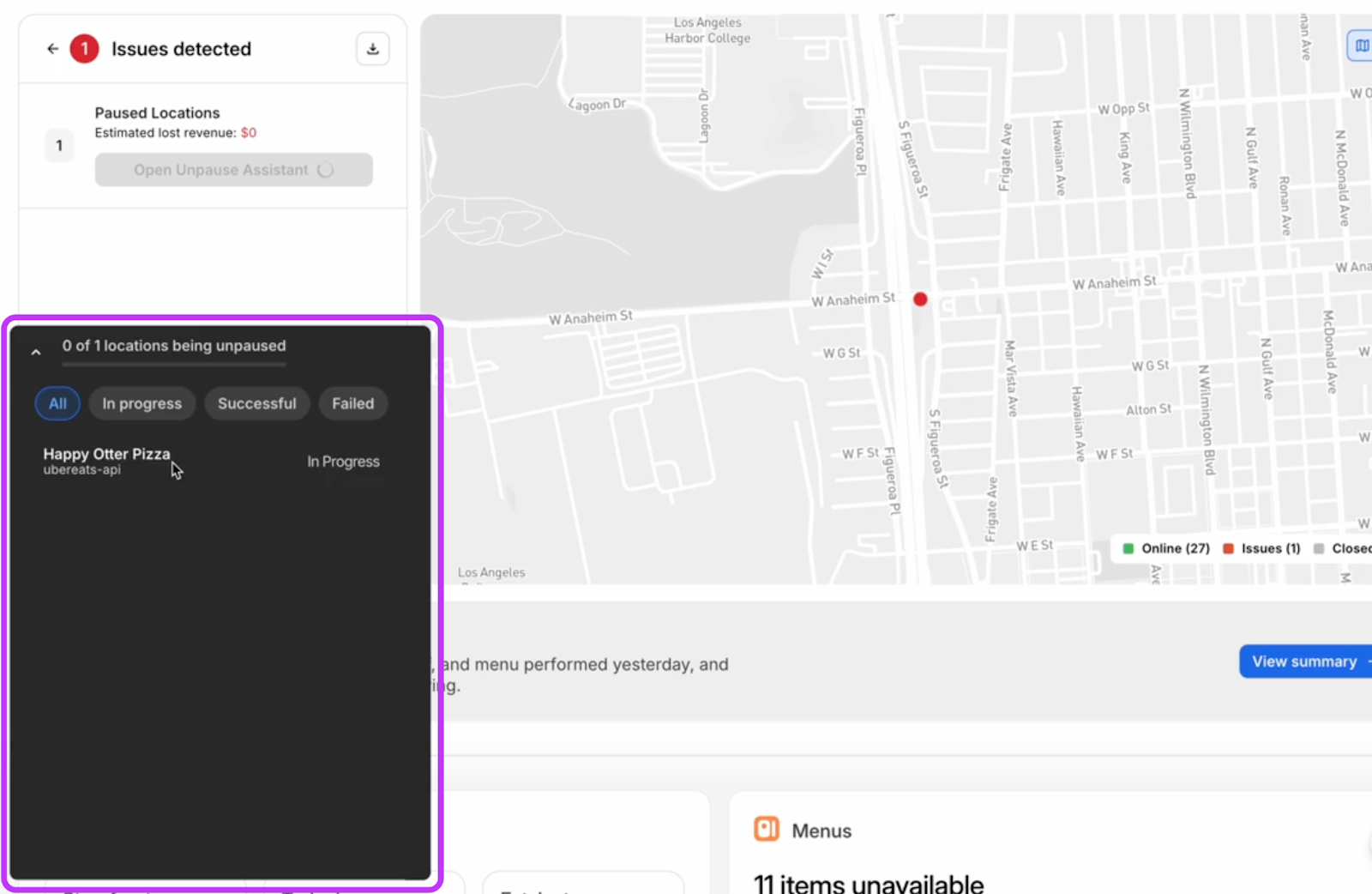Click the red issues count badge

pyautogui.click(x=84, y=49)
